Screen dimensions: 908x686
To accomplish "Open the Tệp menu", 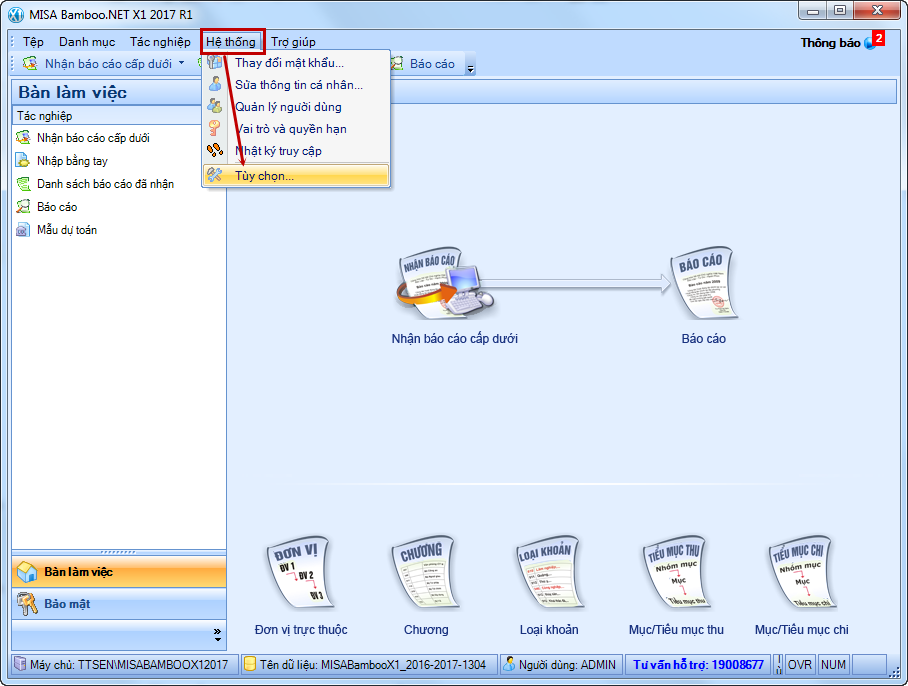I will coord(33,42).
